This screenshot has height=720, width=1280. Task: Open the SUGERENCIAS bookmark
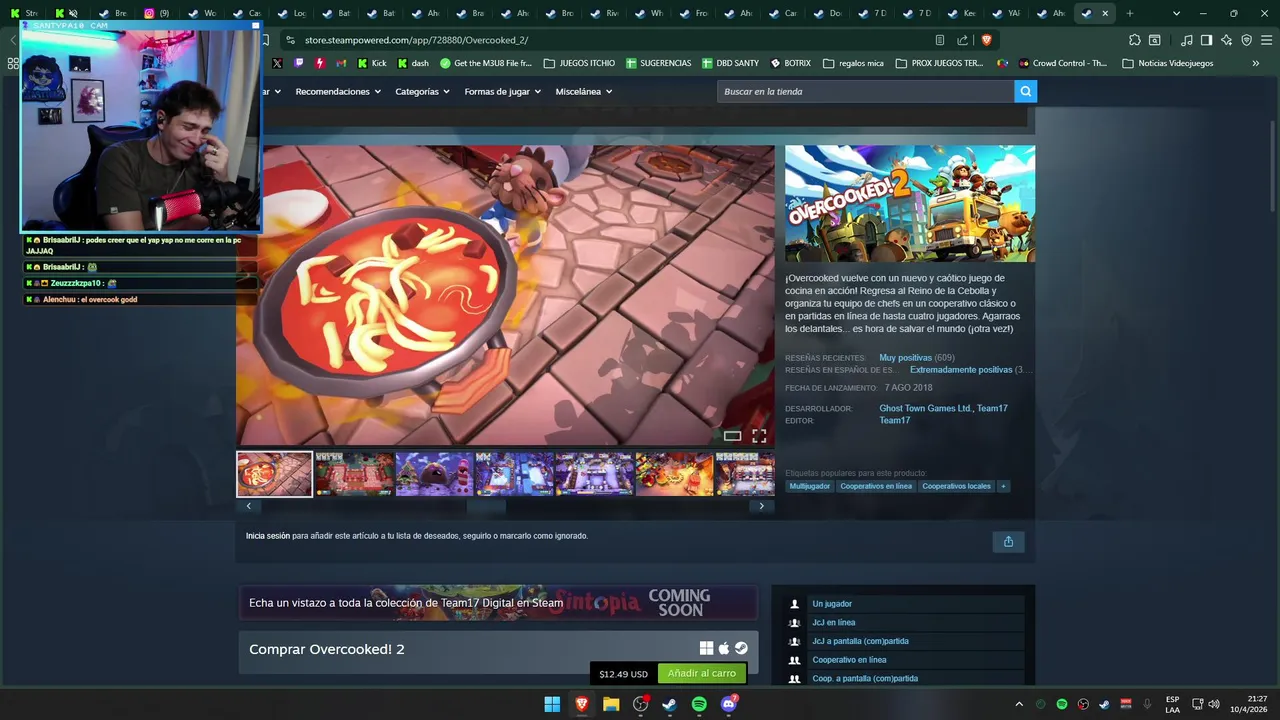(x=658, y=63)
